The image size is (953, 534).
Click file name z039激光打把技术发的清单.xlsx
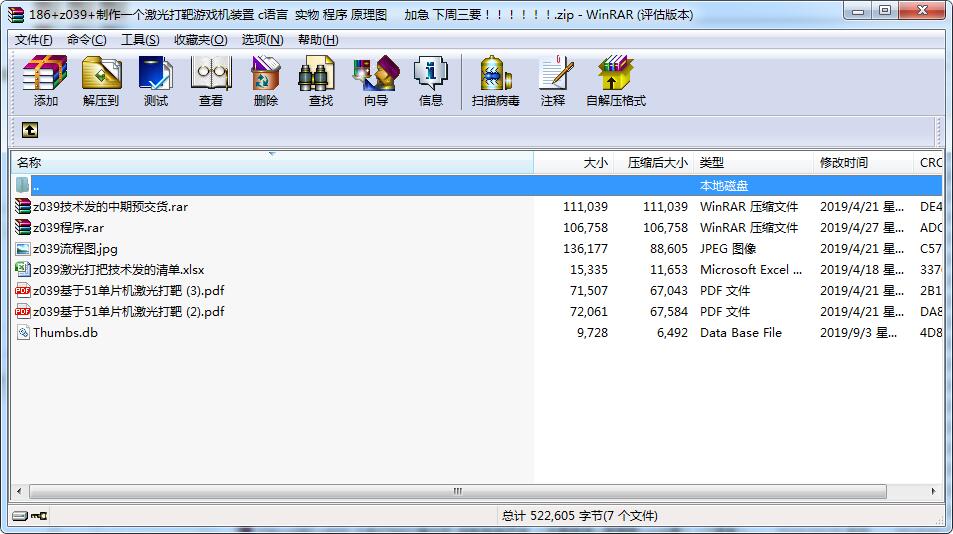coord(119,269)
